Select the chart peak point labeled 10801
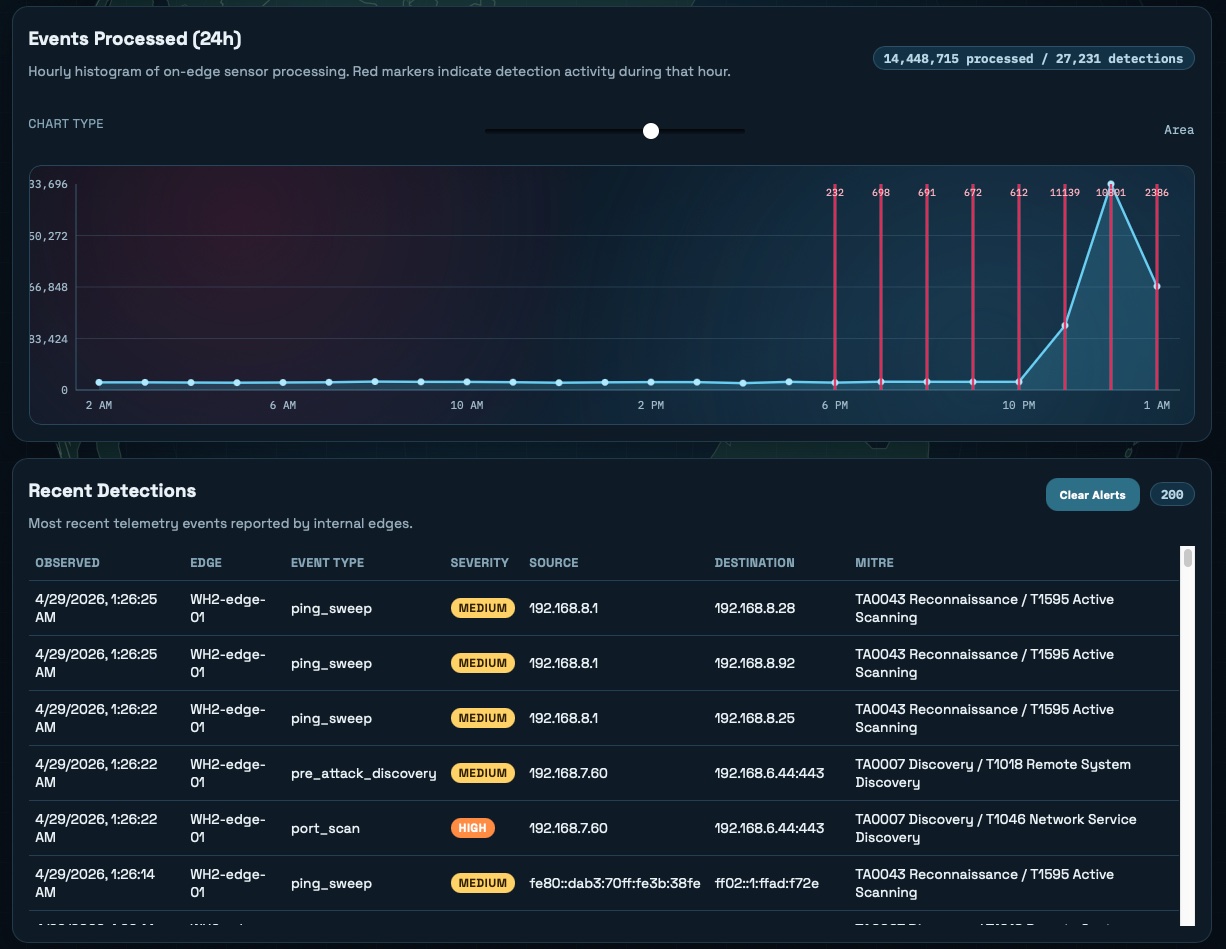Image resolution: width=1226 pixels, height=949 pixels. pos(1110,185)
